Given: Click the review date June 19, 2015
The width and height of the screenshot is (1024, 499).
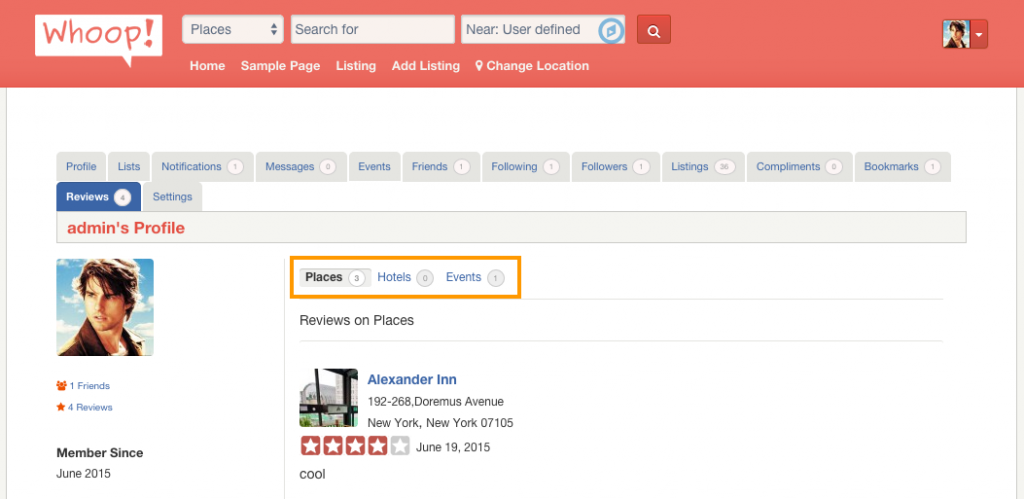Looking at the screenshot, I should [x=453, y=447].
